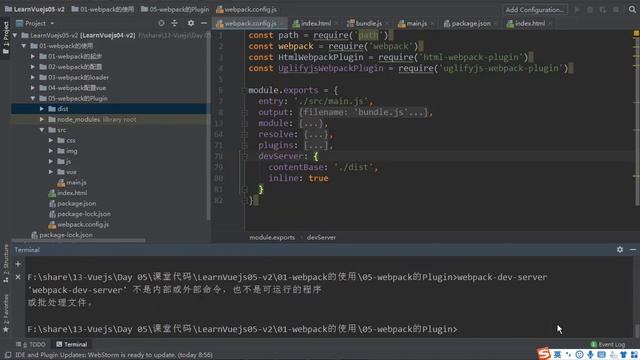Screen dimensions: 640x360
Task: Collapse the 05-webpack的Plugin folder
Action: (x=33, y=98)
